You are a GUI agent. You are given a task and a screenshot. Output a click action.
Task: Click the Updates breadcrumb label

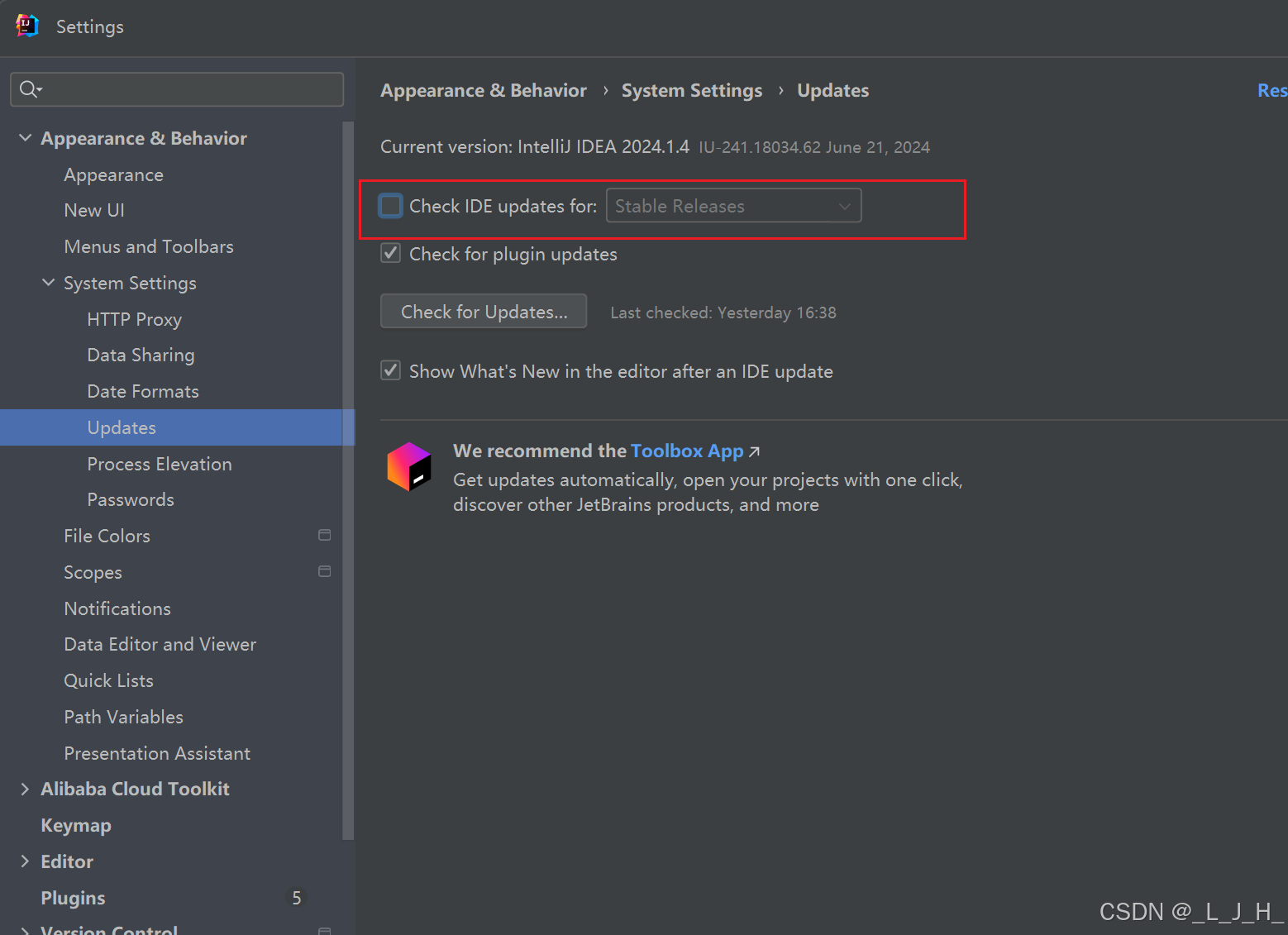point(833,91)
